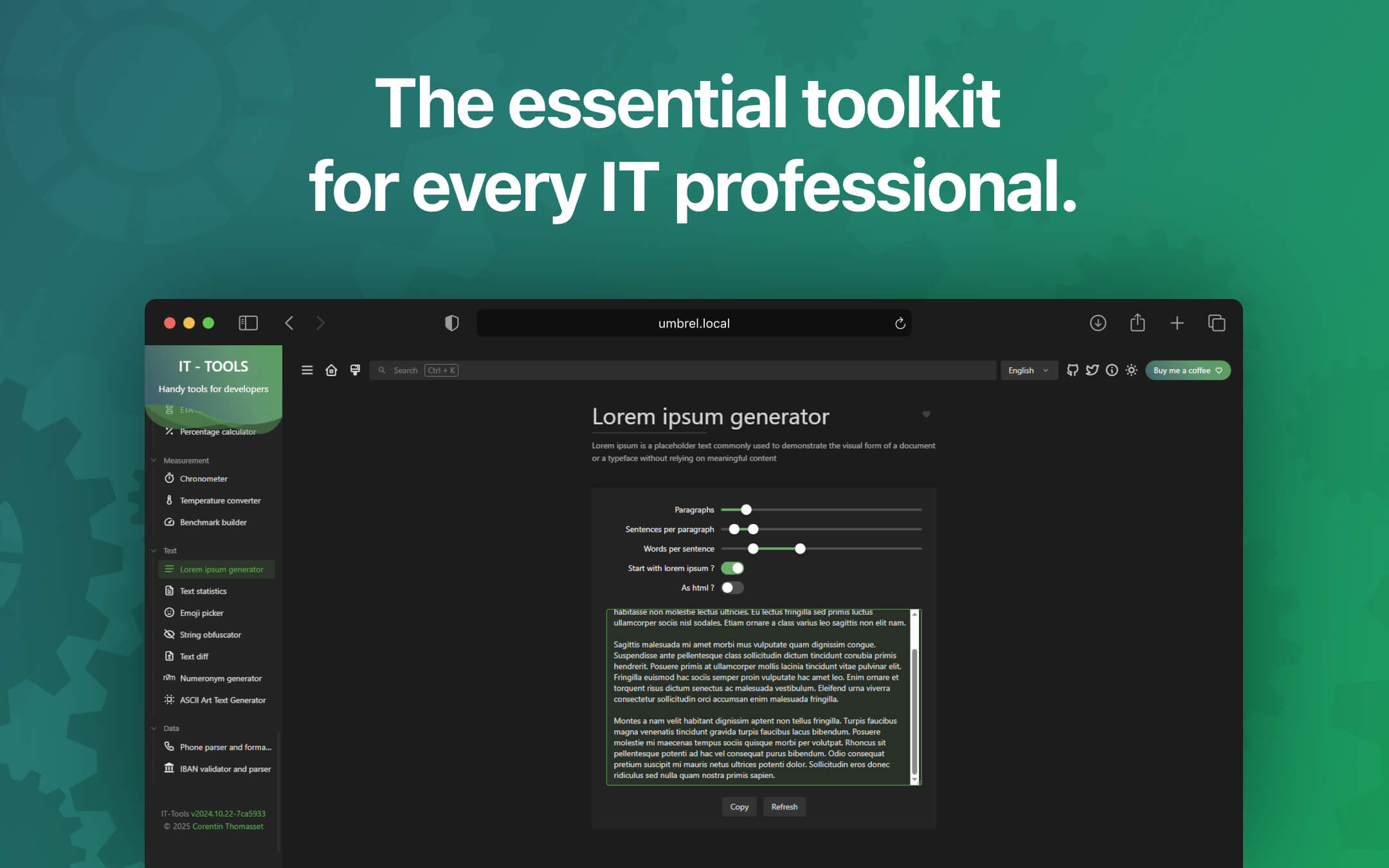Screen dimensions: 1389x868
Task: Favorite Lorem ipsum generator via the heart icon
Action: click(x=926, y=415)
